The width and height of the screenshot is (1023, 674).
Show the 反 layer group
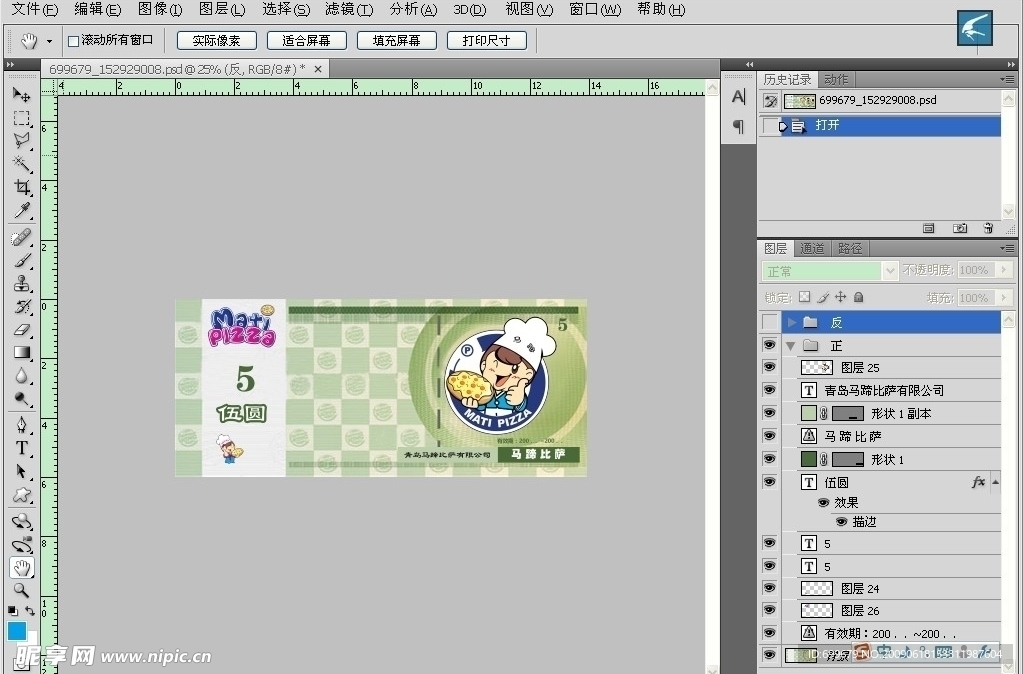coord(770,322)
